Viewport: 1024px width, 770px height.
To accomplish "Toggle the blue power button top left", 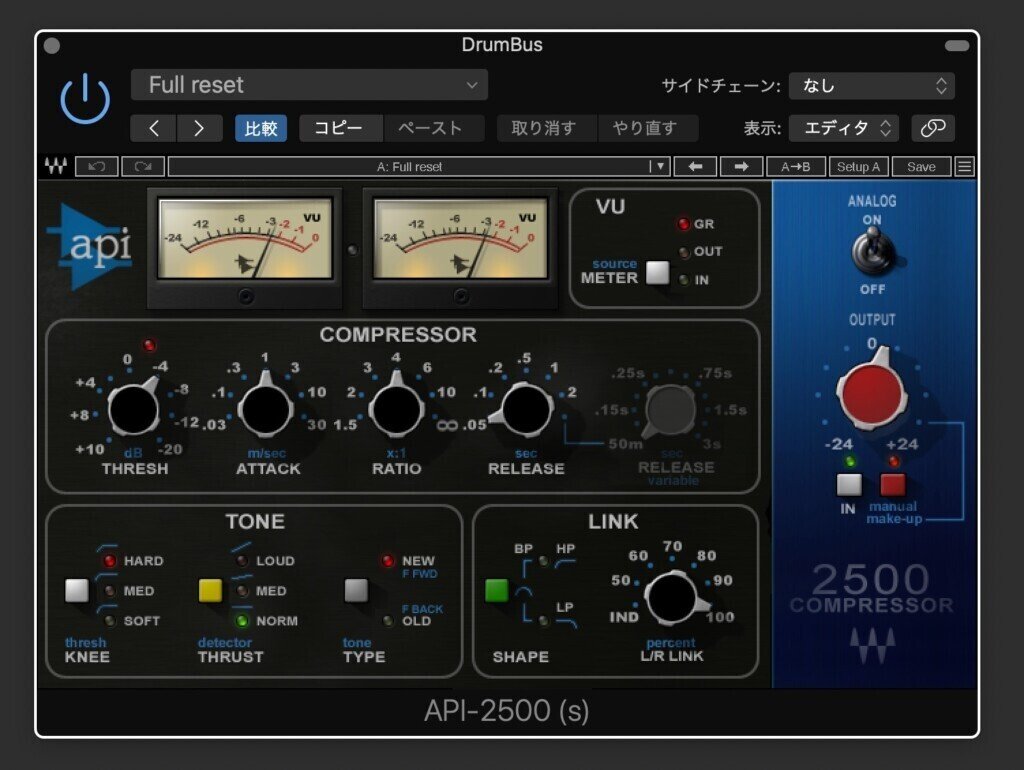I will point(85,99).
